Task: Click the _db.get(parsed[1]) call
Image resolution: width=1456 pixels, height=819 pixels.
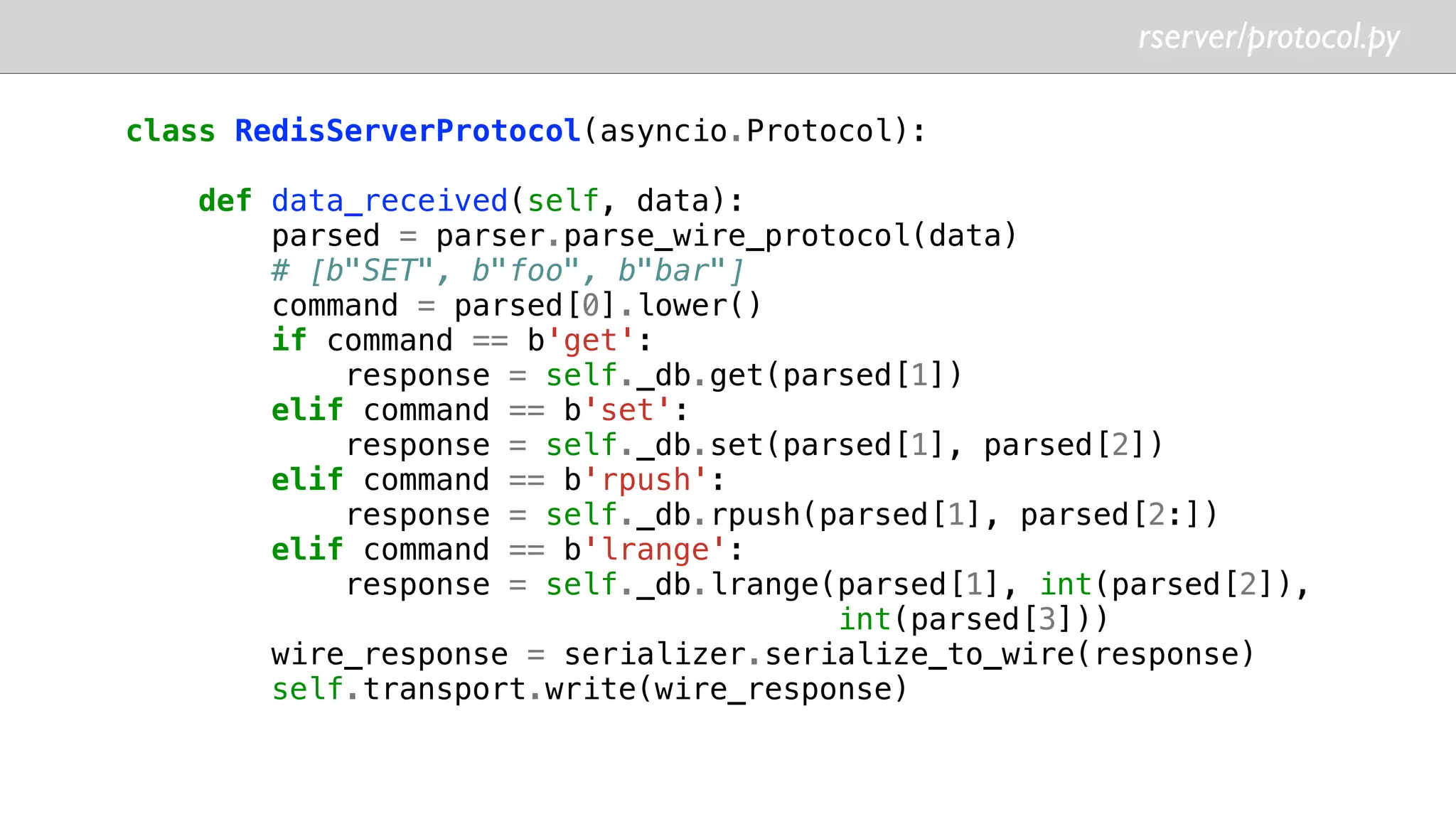Action: (800, 375)
